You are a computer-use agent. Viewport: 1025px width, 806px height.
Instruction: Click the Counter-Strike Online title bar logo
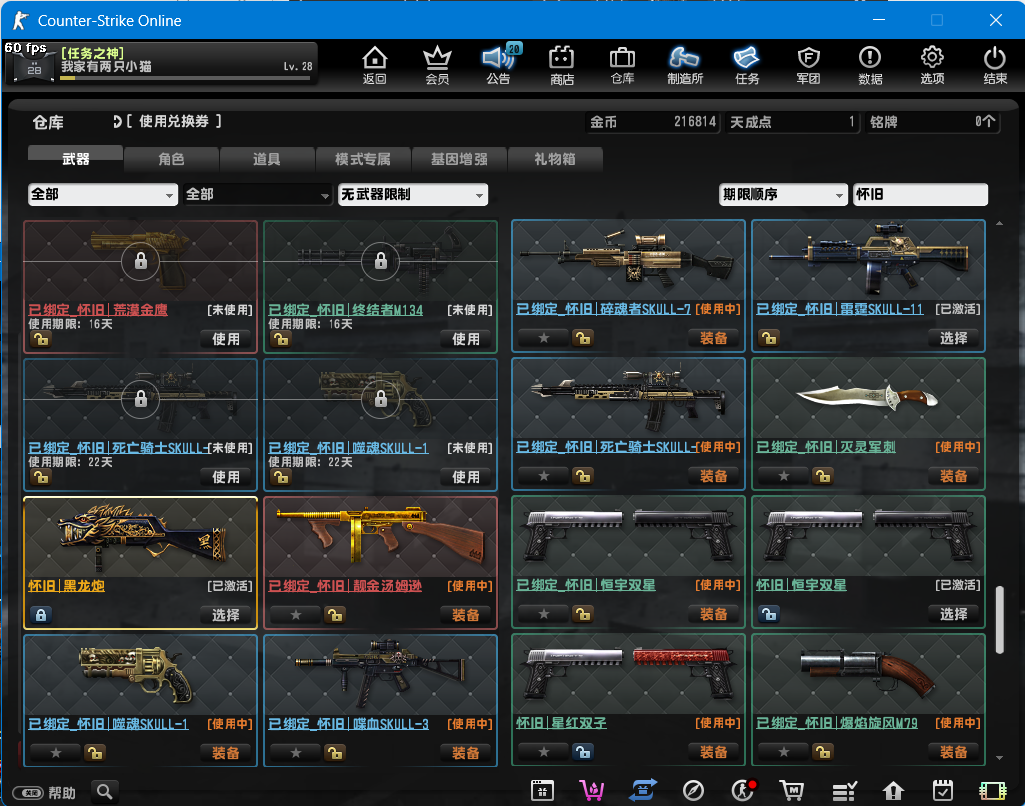pyautogui.click(x=21, y=20)
